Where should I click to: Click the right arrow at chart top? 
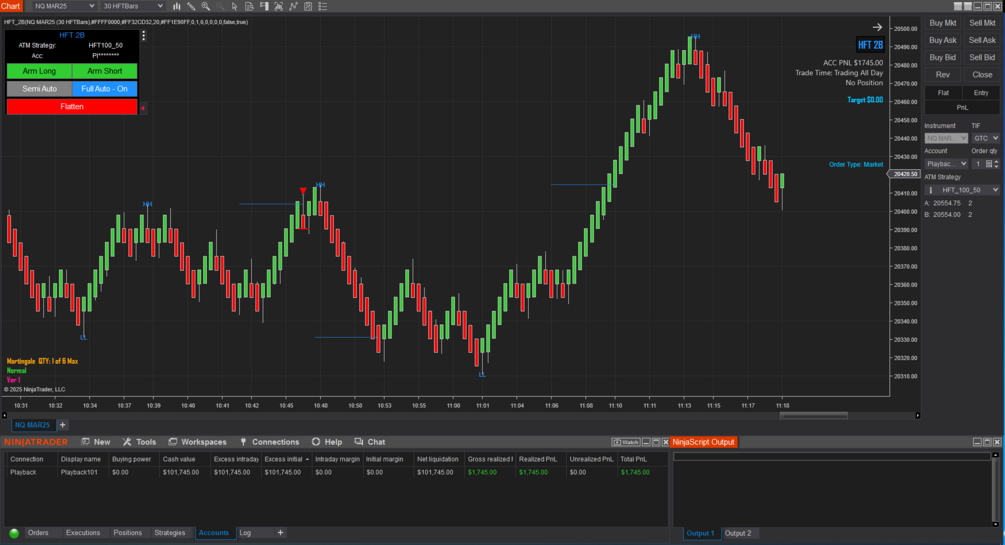(877, 27)
